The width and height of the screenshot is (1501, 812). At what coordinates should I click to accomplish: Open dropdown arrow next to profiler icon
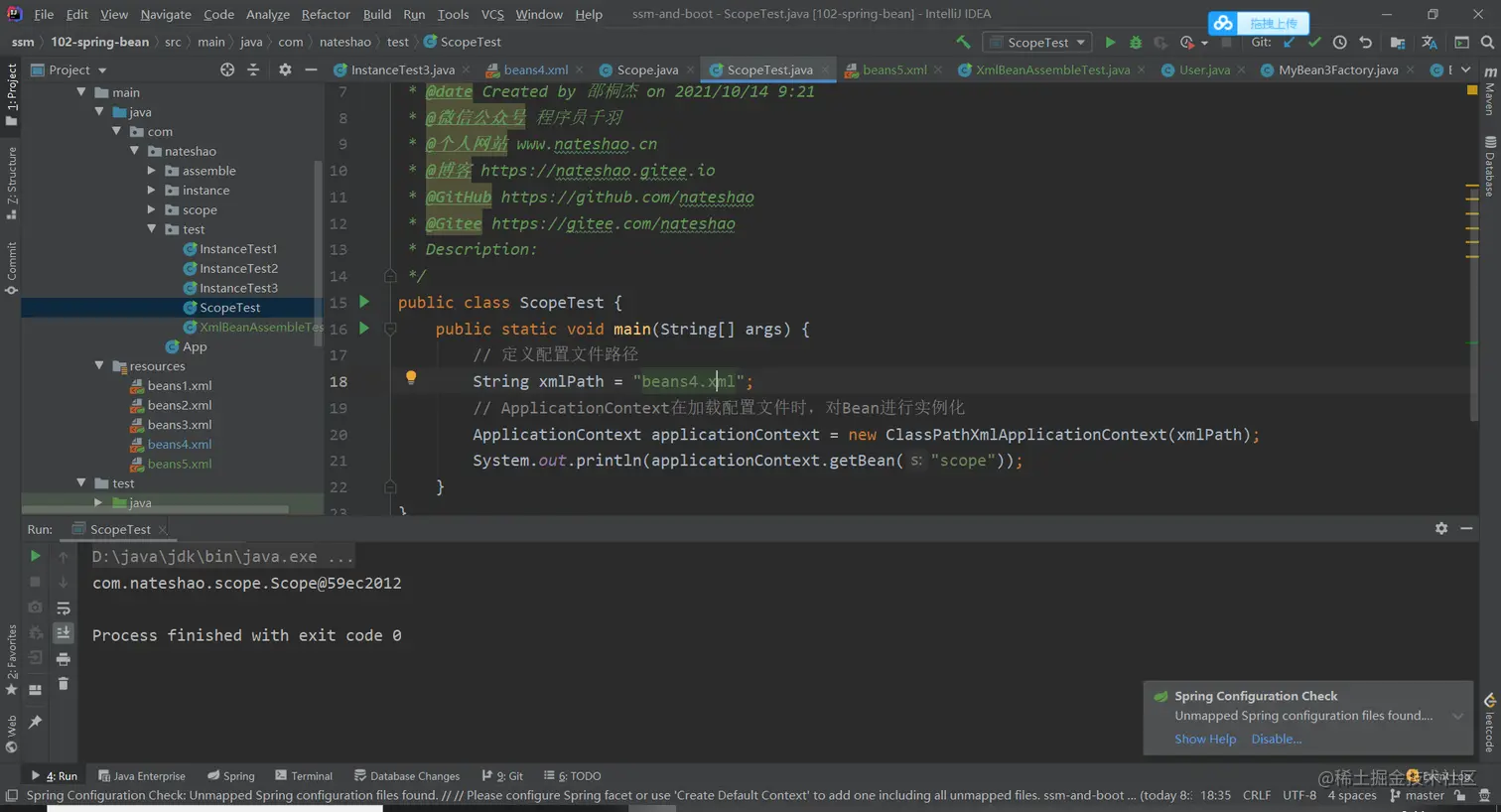(x=1204, y=43)
